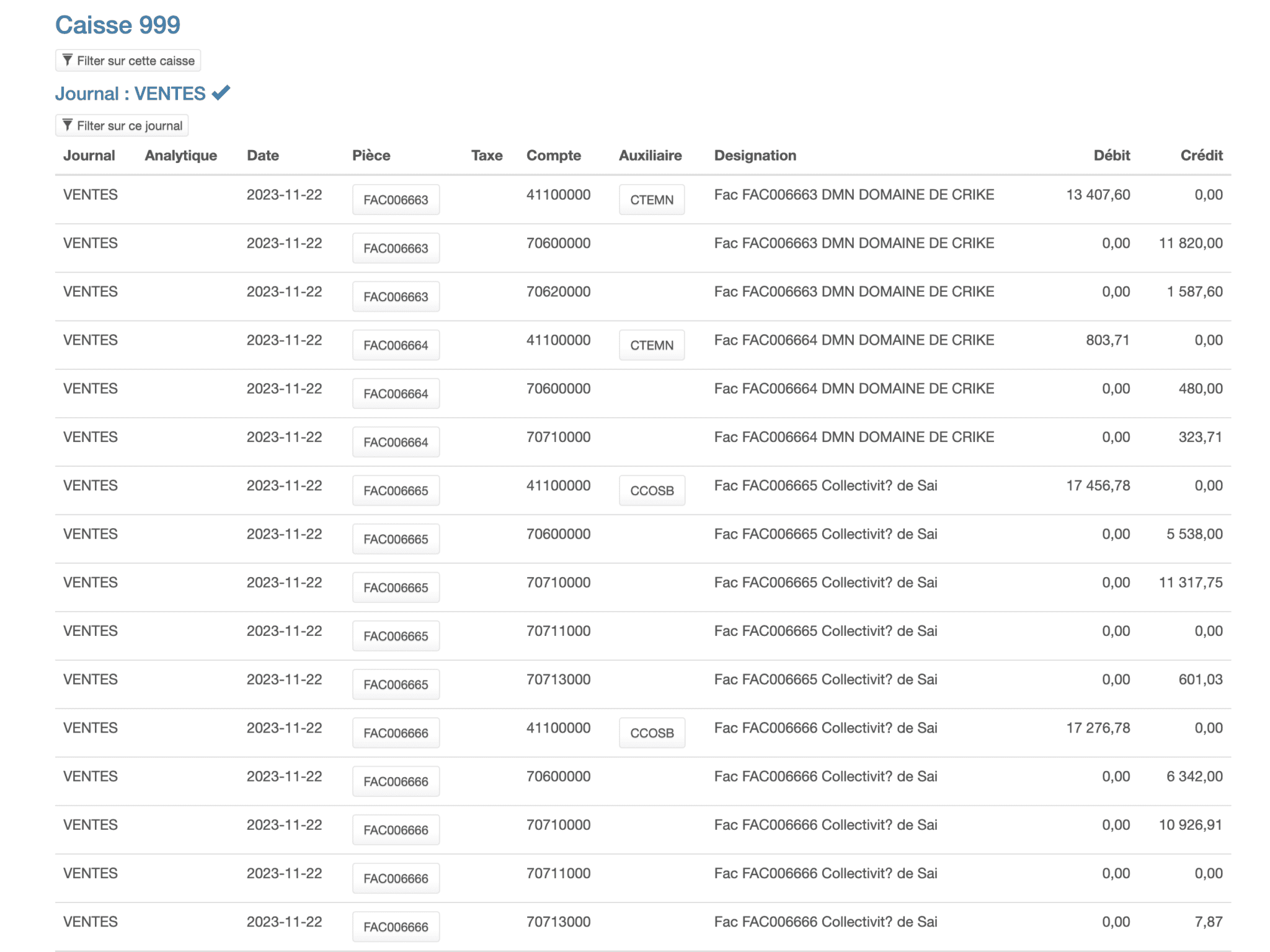Click account 70620000 in Compte column
Screen dimensions: 1270x952
559,291
